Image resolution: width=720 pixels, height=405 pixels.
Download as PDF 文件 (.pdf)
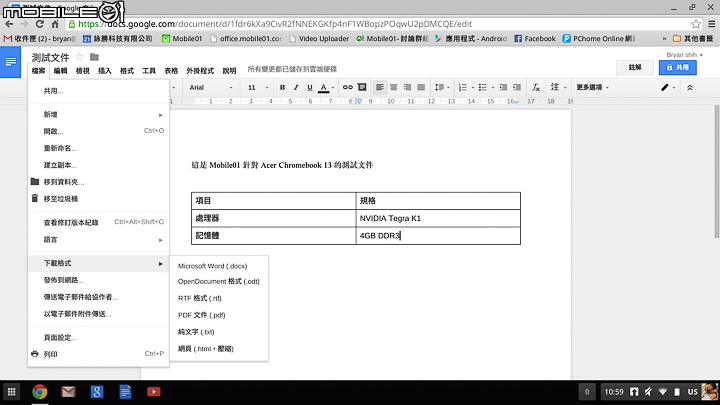[x=219, y=315]
